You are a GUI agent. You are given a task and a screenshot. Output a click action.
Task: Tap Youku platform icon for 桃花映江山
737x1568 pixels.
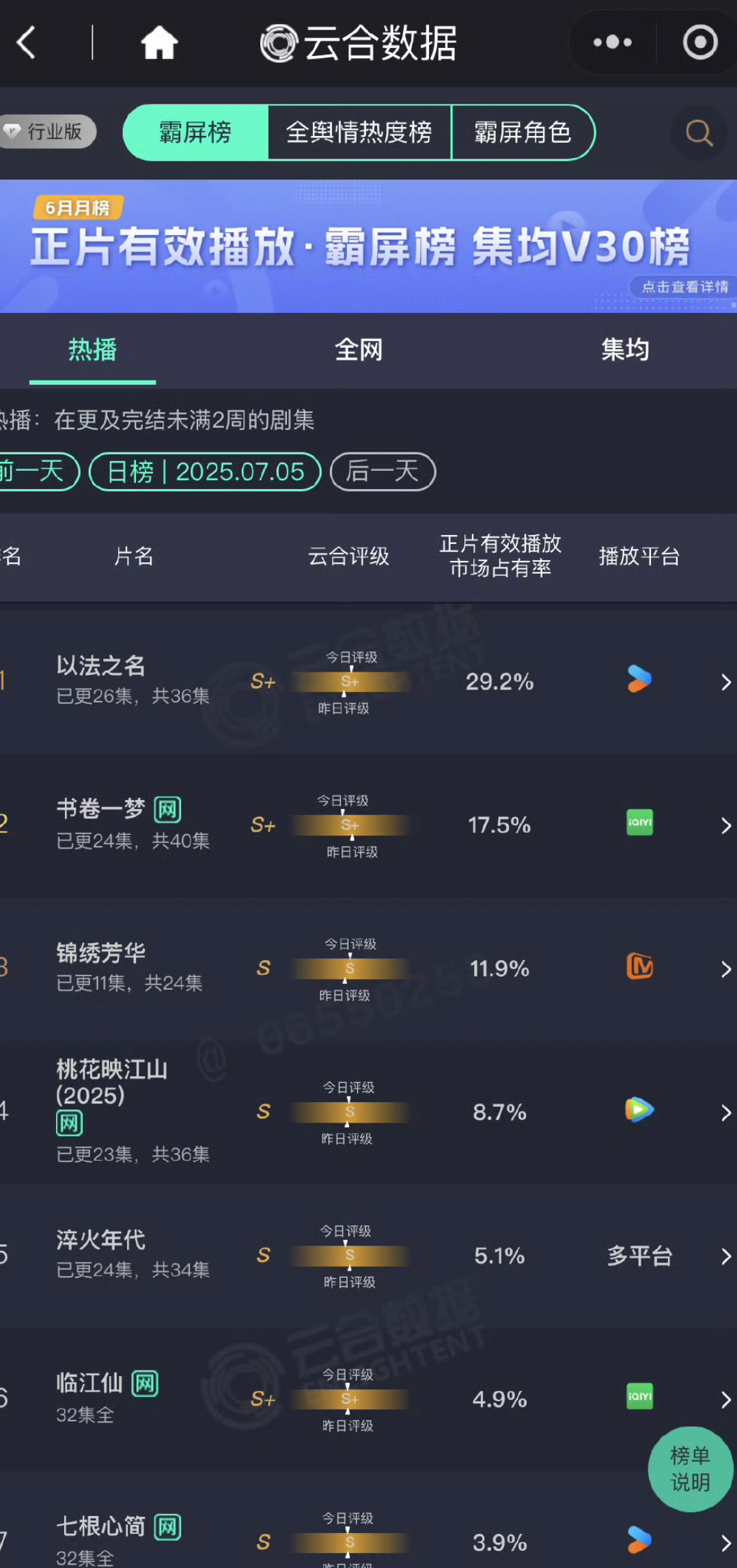(x=639, y=1110)
